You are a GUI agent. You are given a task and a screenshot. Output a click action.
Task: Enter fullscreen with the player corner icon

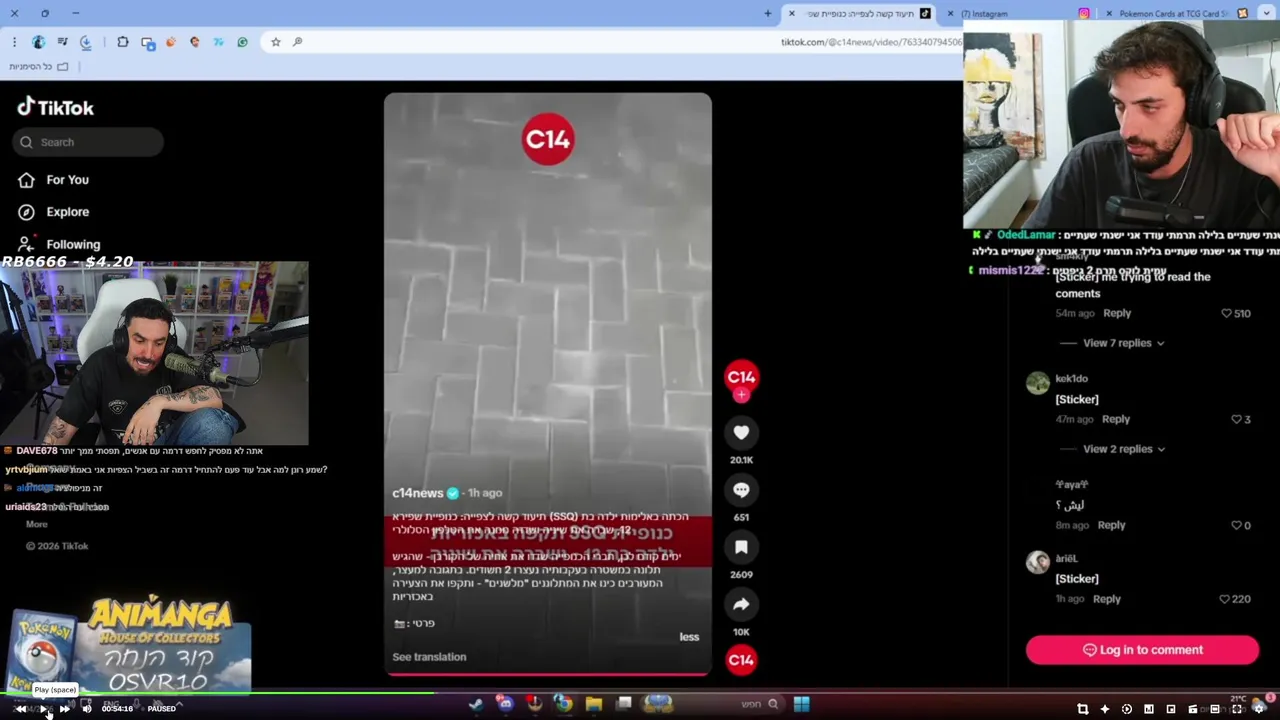pyautogui.click(x=1237, y=709)
